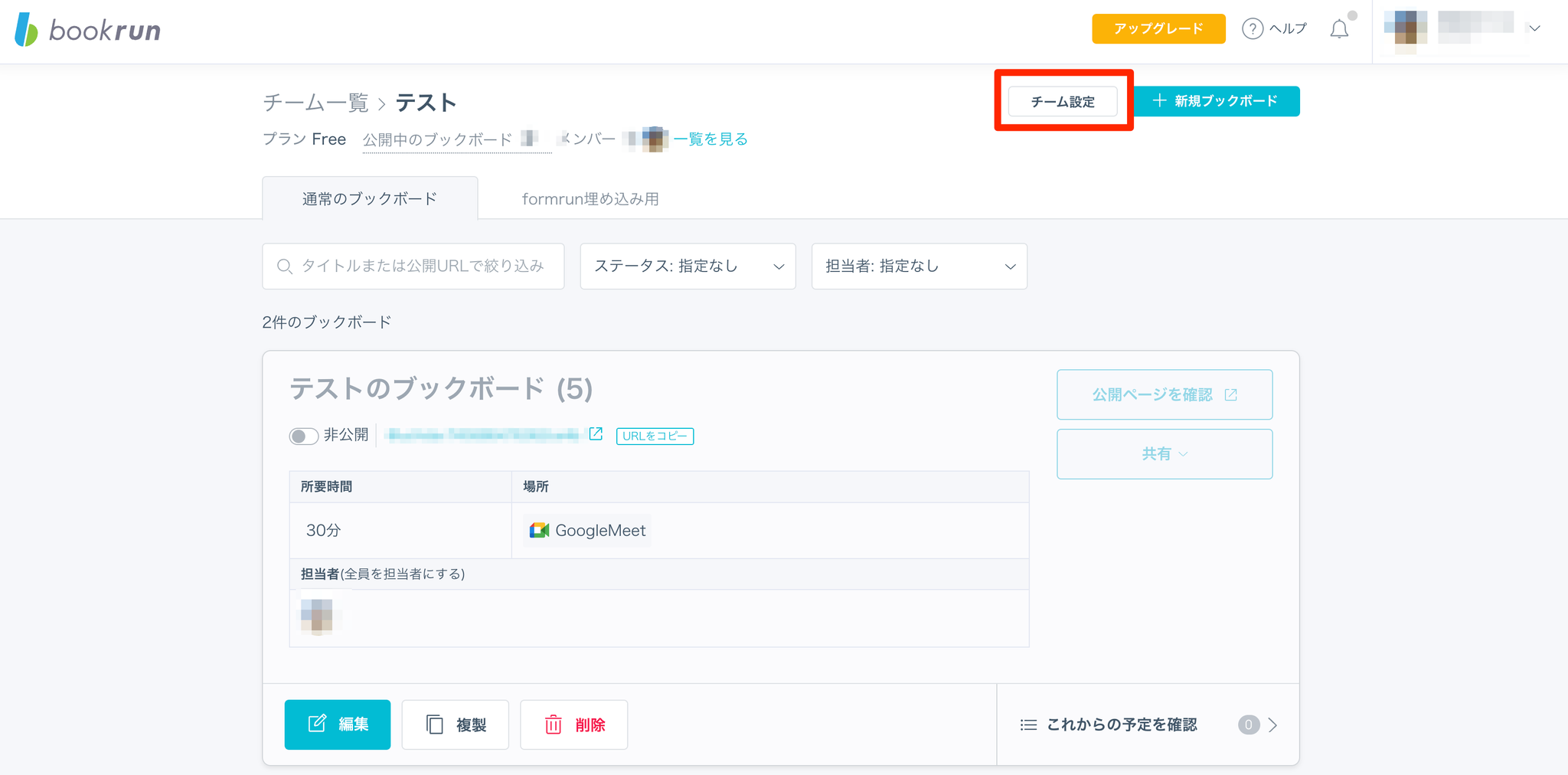The width and height of the screenshot is (1568, 775).
Task: Switch to 通常のブックボード tab
Action: [x=370, y=198]
